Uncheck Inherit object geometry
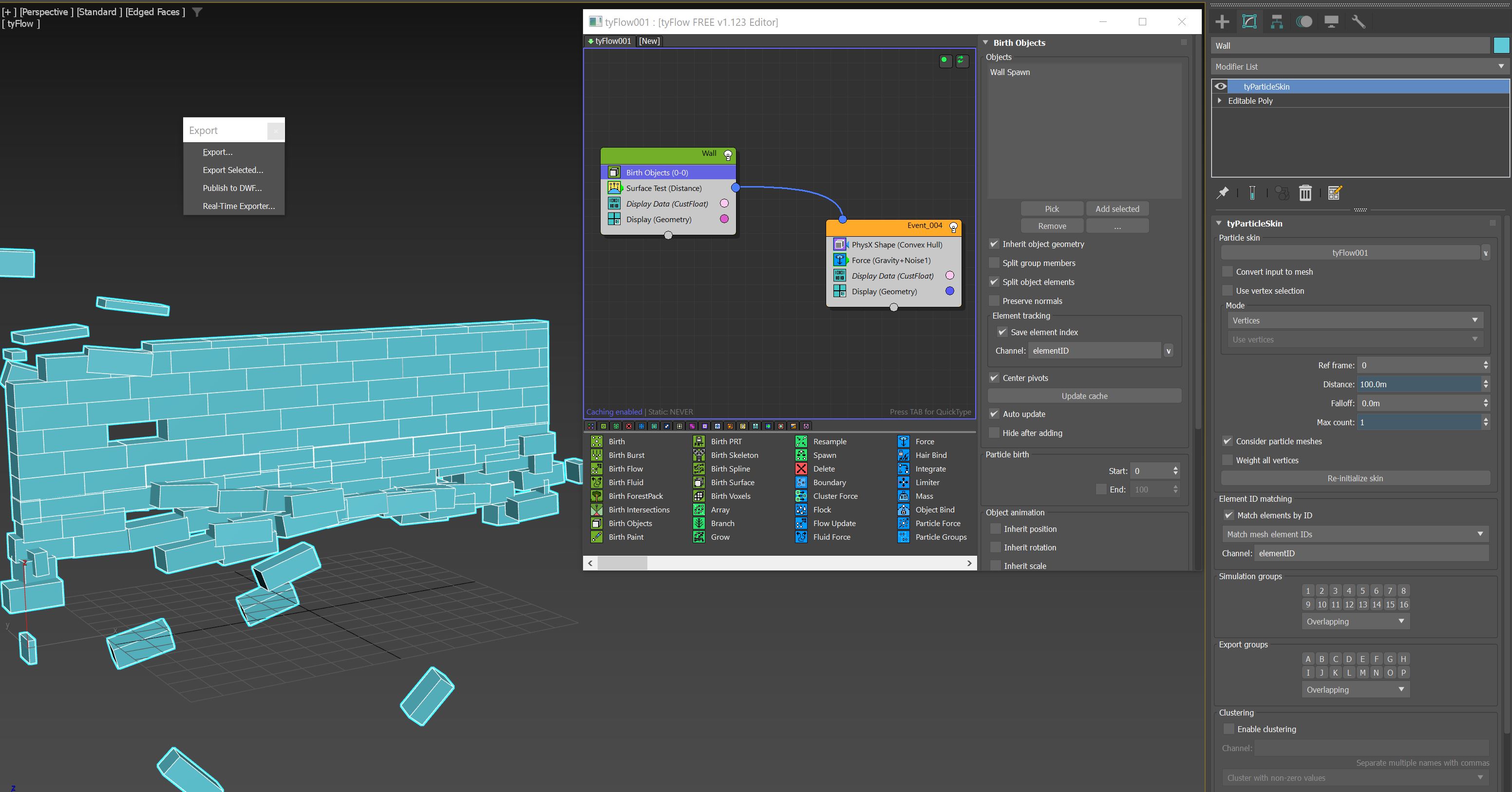The image size is (1512, 792). click(x=994, y=244)
